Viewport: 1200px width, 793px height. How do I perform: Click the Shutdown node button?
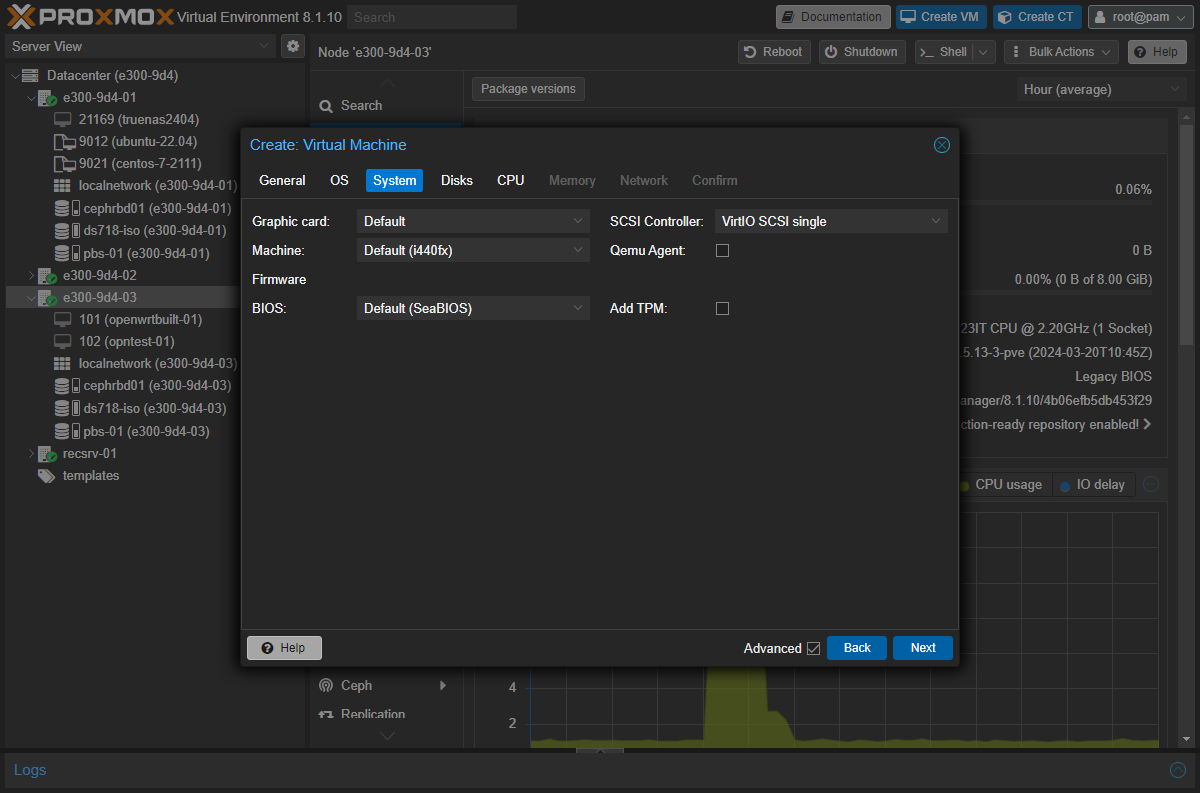click(862, 52)
